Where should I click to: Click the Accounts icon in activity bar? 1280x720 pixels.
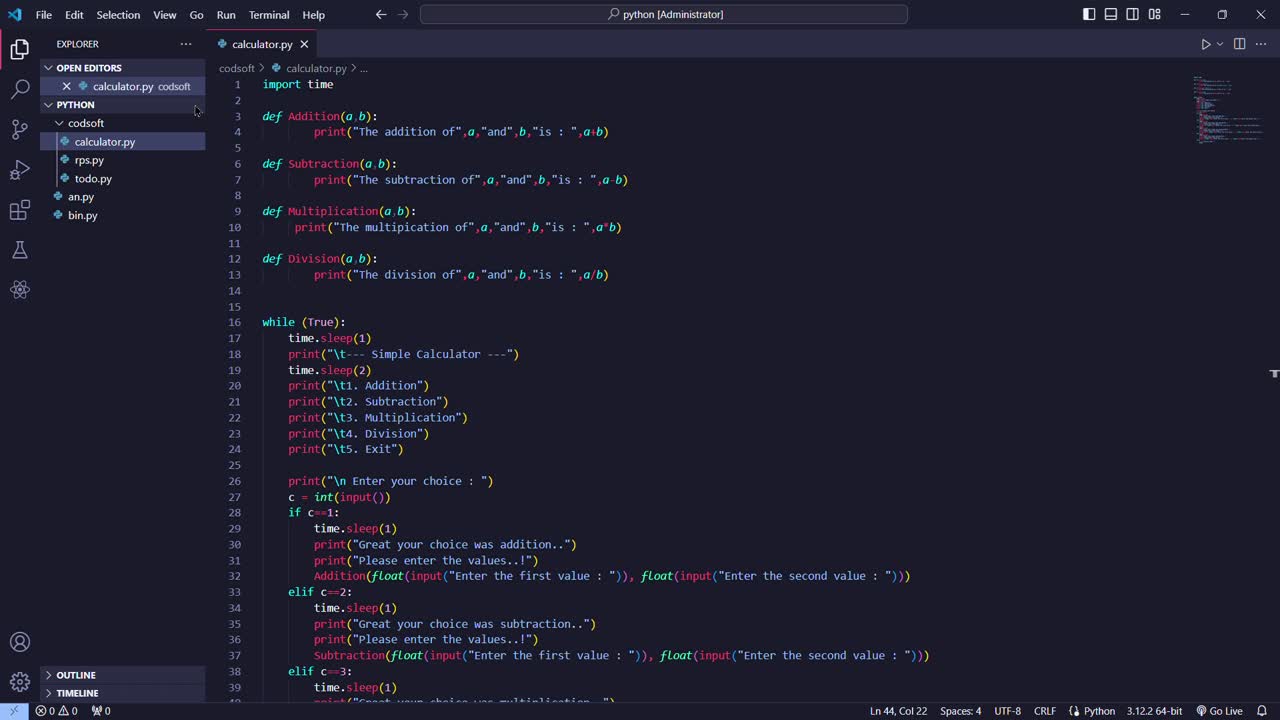pos(20,642)
